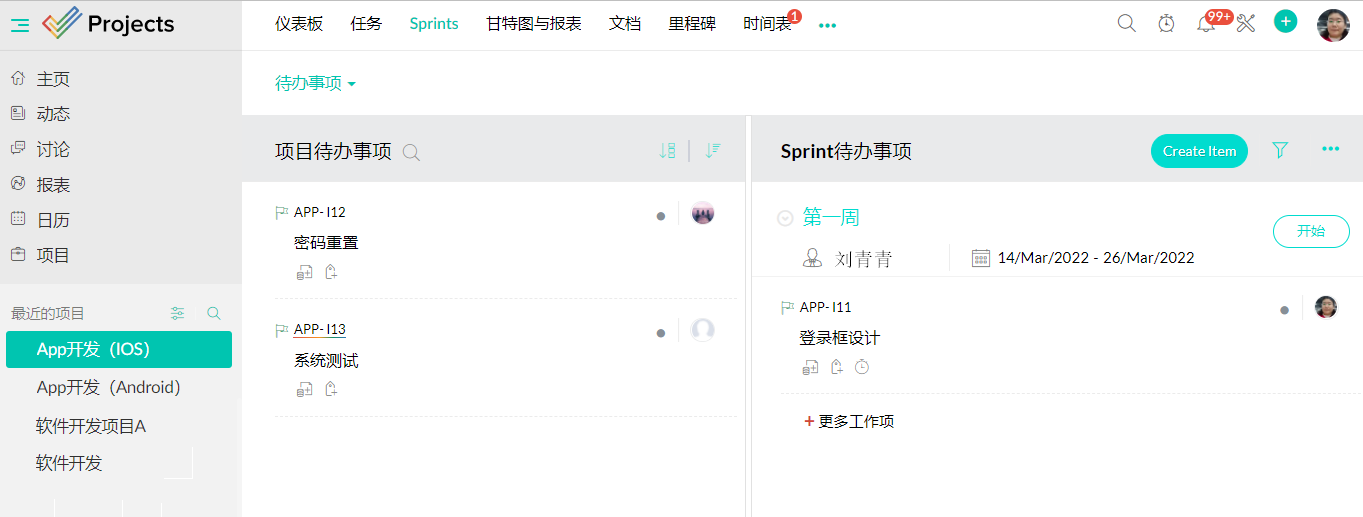The image size is (1363, 517).
Task: Click the 更多工作项 add link
Action: click(x=849, y=422)
